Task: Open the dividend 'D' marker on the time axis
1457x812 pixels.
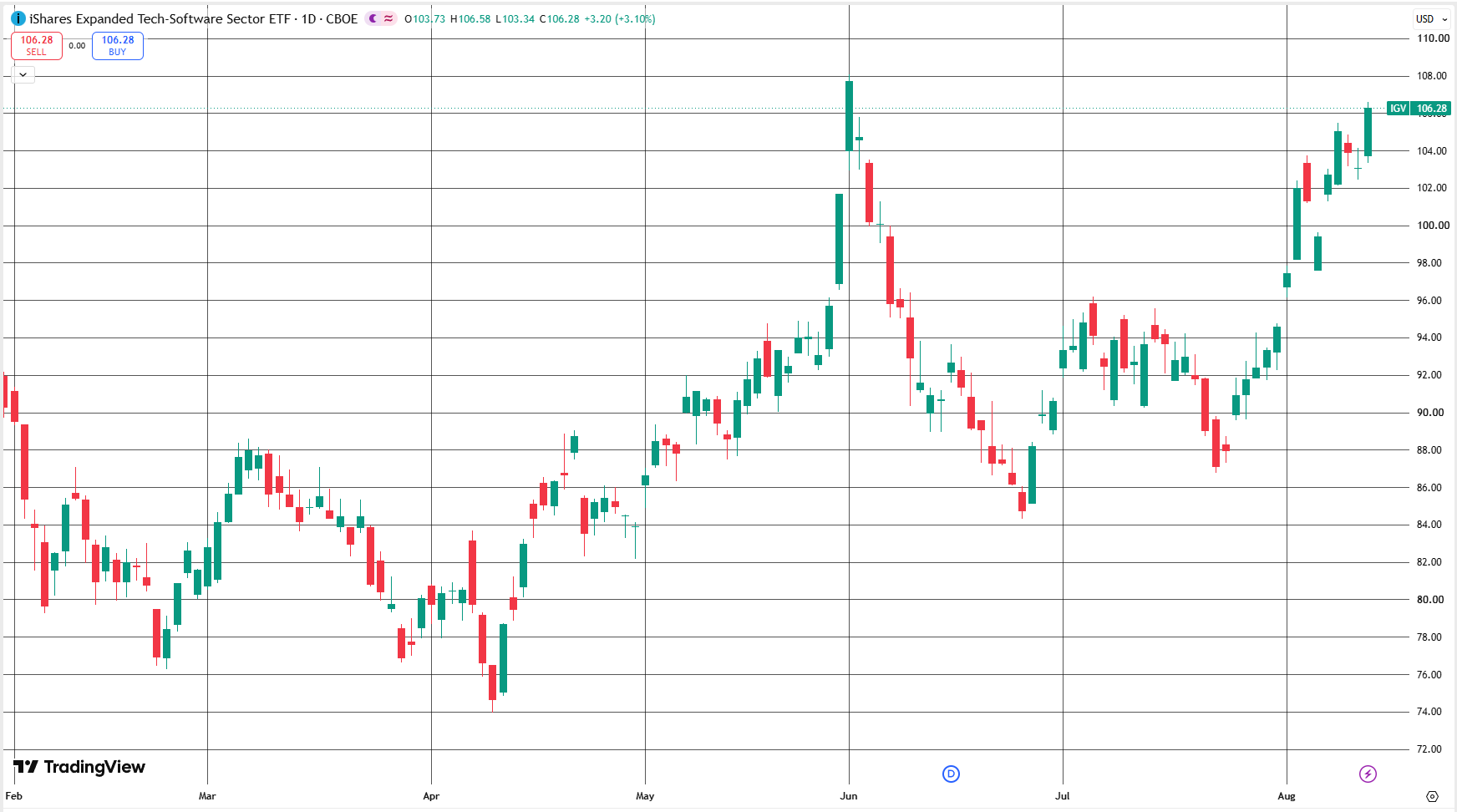Action: pyautogui.click(x=951, y=774)
